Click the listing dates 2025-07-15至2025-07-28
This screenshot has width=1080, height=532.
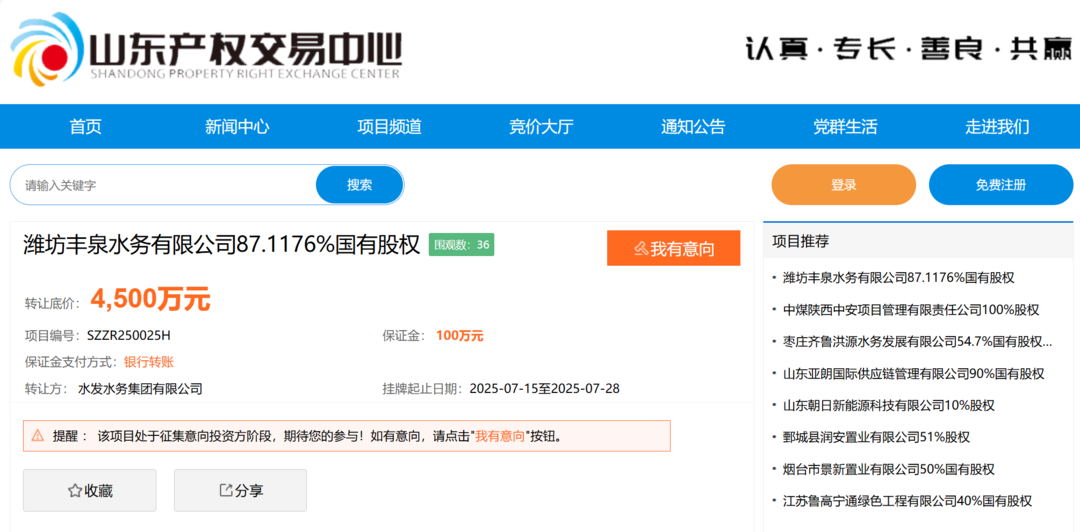click(545, 389)
